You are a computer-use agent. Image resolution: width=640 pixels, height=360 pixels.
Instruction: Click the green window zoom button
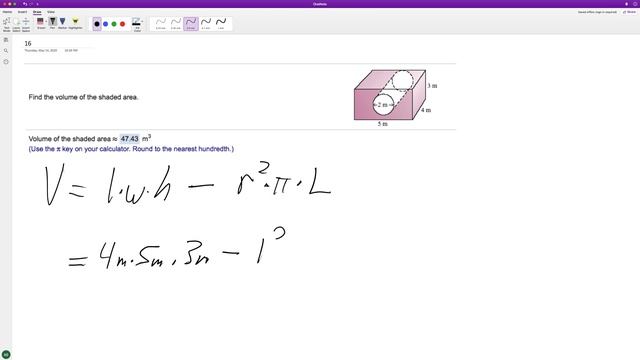(x=15, y=4)
